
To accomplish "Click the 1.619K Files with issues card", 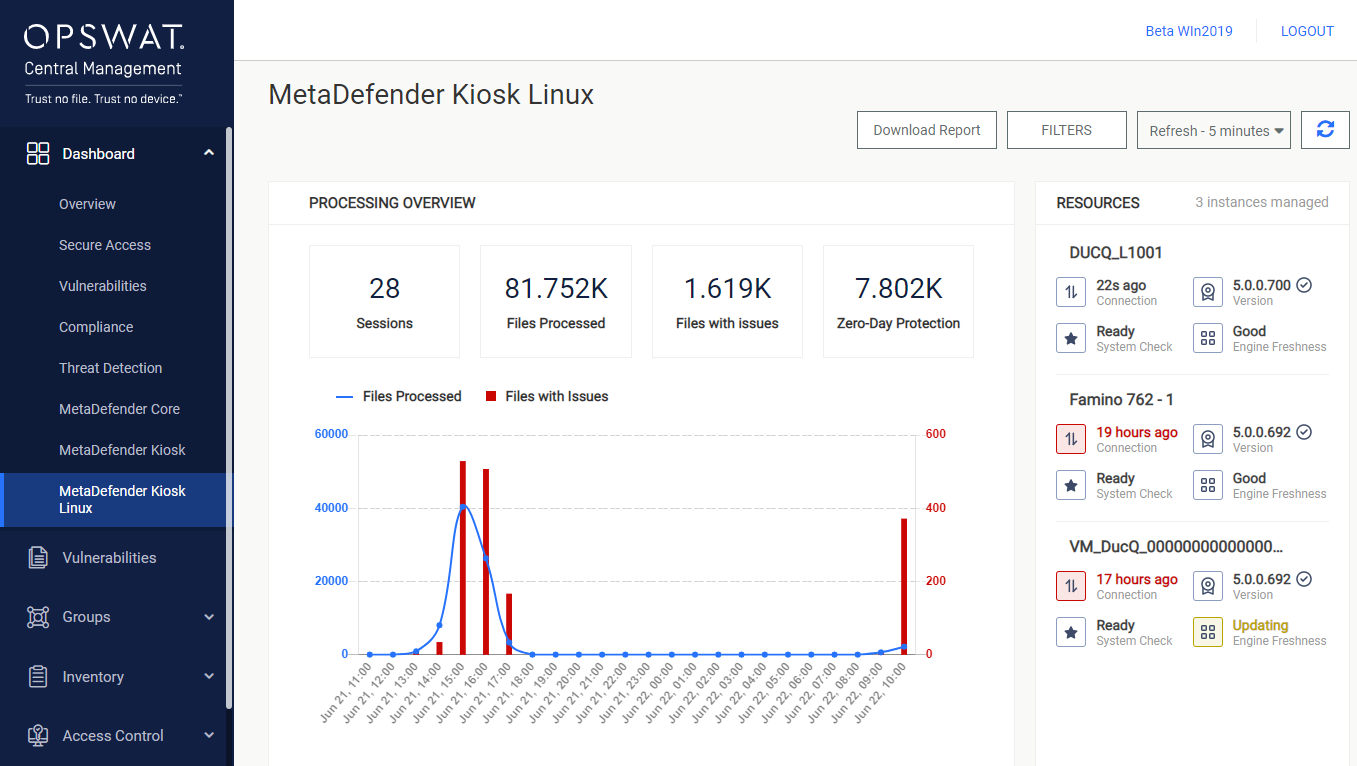I will [x=727, y=301].
